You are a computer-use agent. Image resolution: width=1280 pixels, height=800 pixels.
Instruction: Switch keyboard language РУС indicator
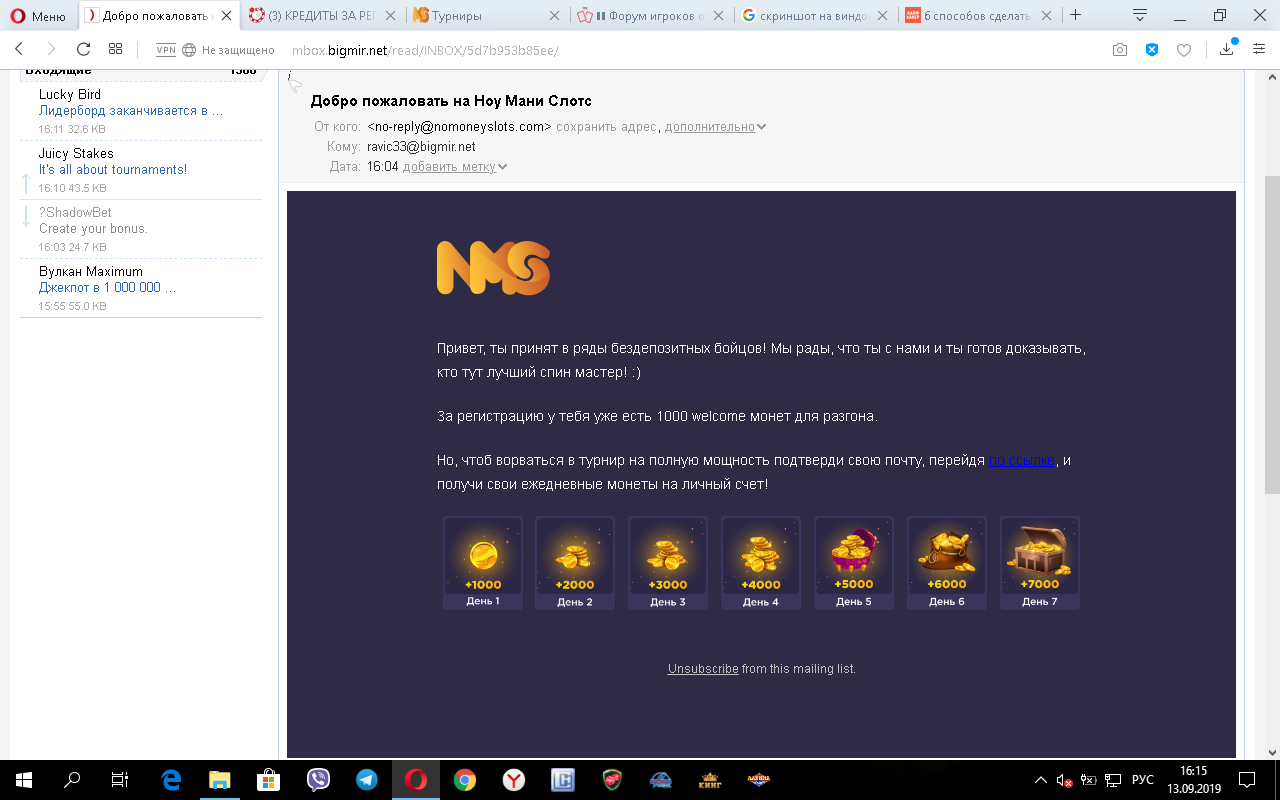coord(1142,780)
